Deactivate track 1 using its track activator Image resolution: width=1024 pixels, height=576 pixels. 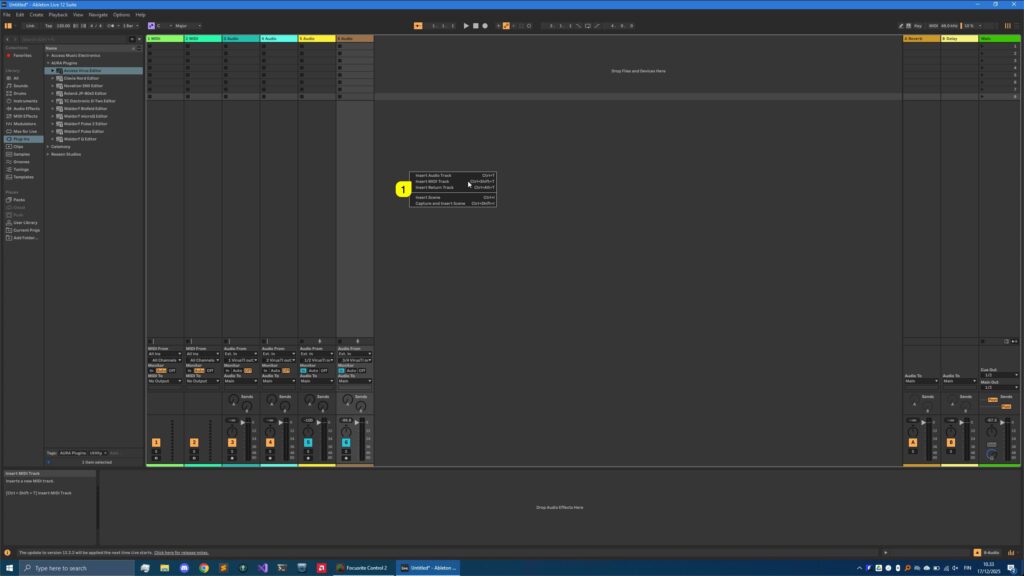[x=155, y=441]
